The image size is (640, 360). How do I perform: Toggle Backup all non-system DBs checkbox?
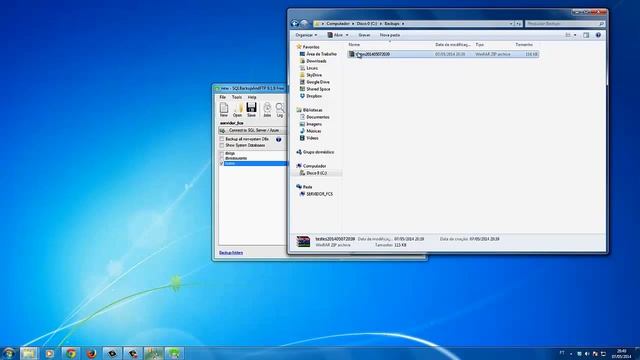click(x=222, y=139)
